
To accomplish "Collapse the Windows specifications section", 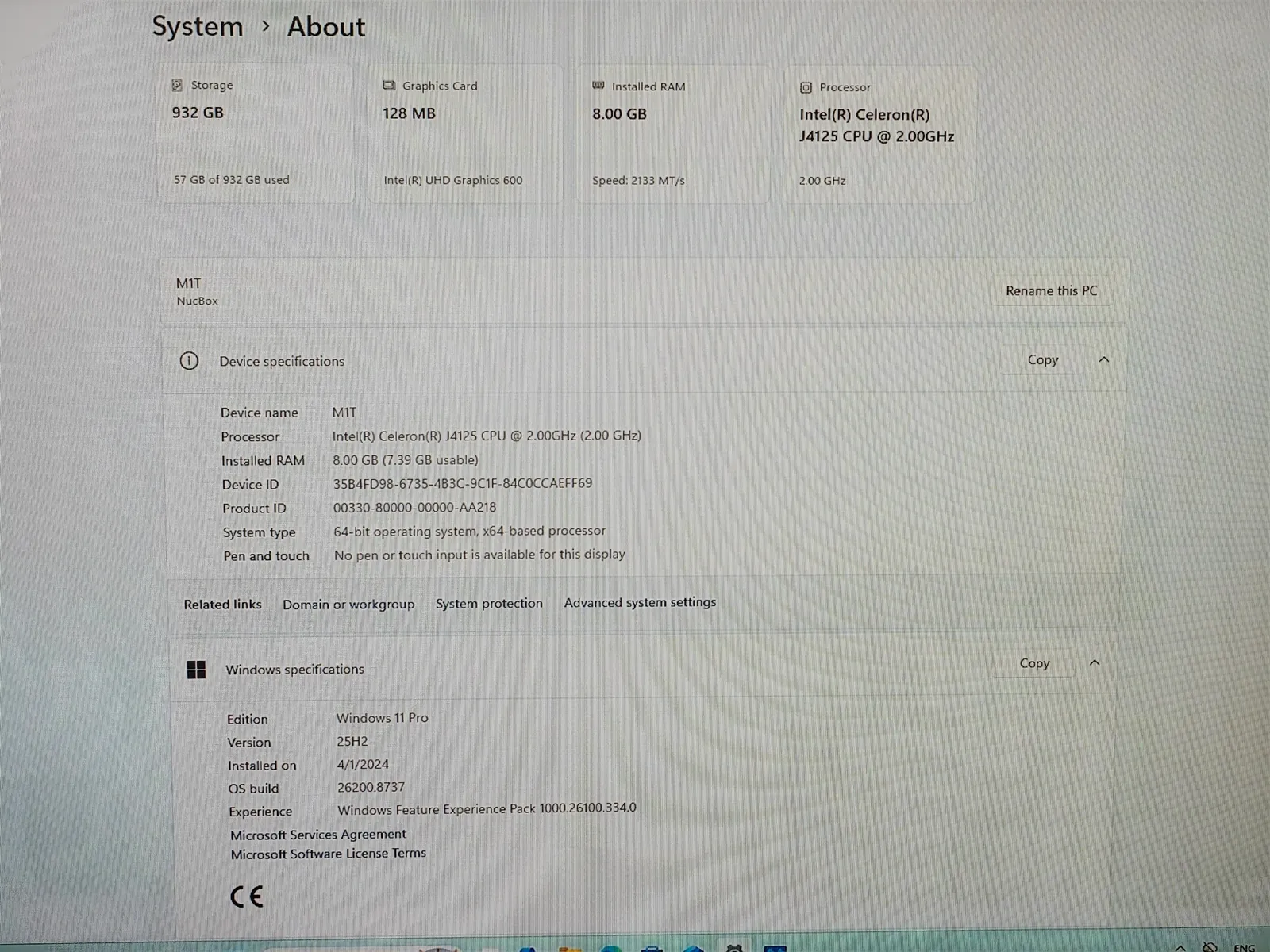I will coord(1095,662).
